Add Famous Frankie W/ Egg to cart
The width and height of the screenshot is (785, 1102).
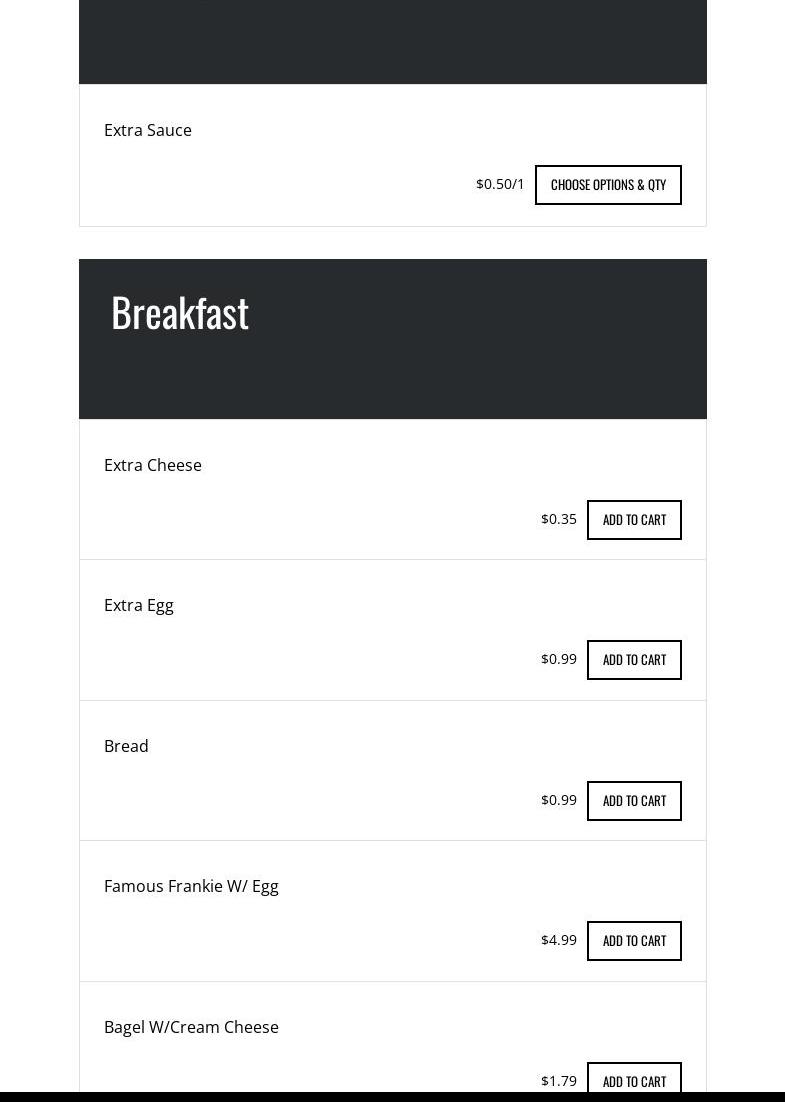click(634, 941)
